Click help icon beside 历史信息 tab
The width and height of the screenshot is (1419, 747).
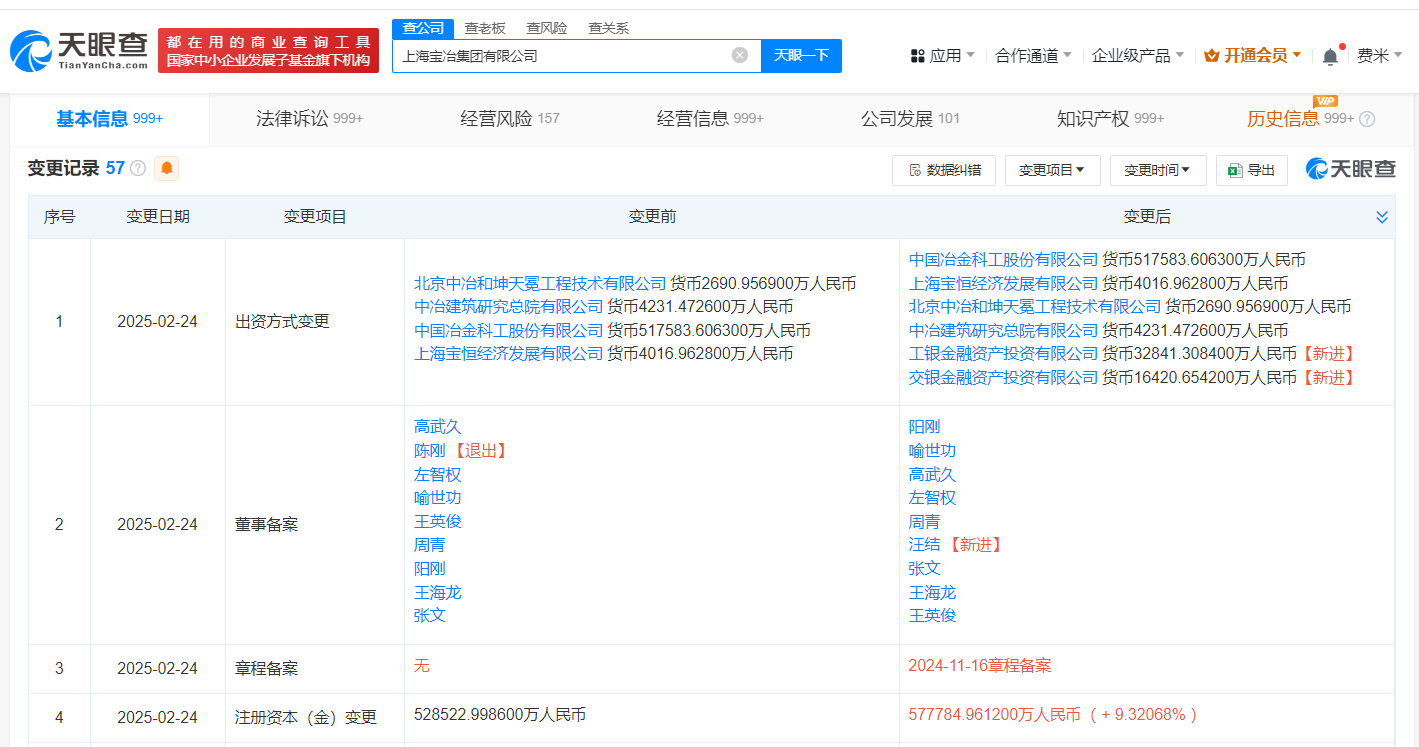pyautogui.click(x=1366, y=119)
